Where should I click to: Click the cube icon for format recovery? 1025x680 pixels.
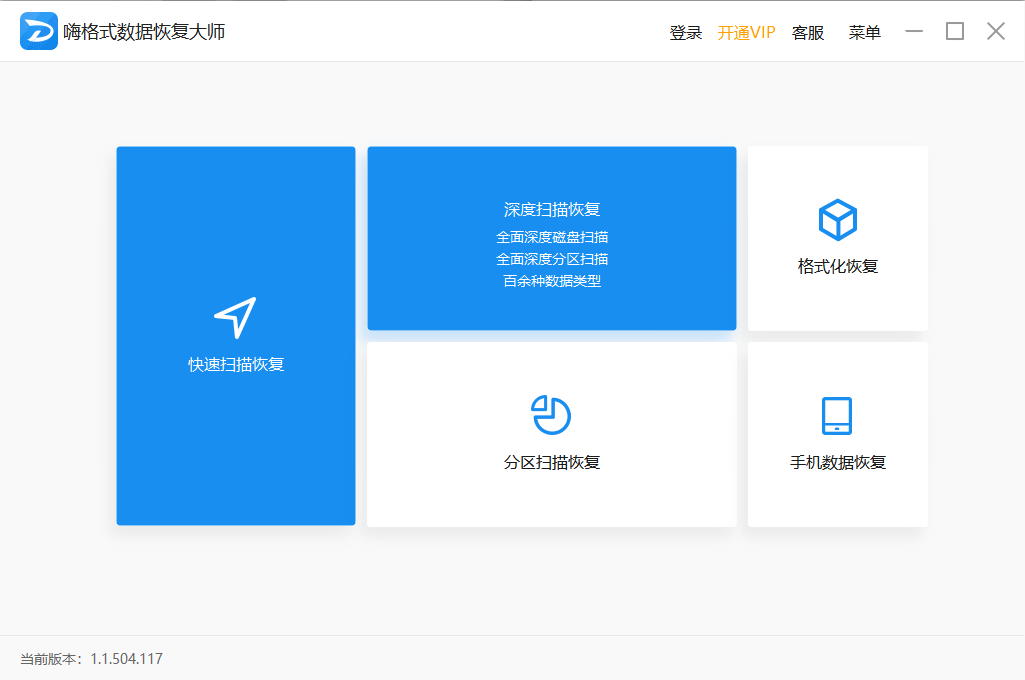coord(837,220)
